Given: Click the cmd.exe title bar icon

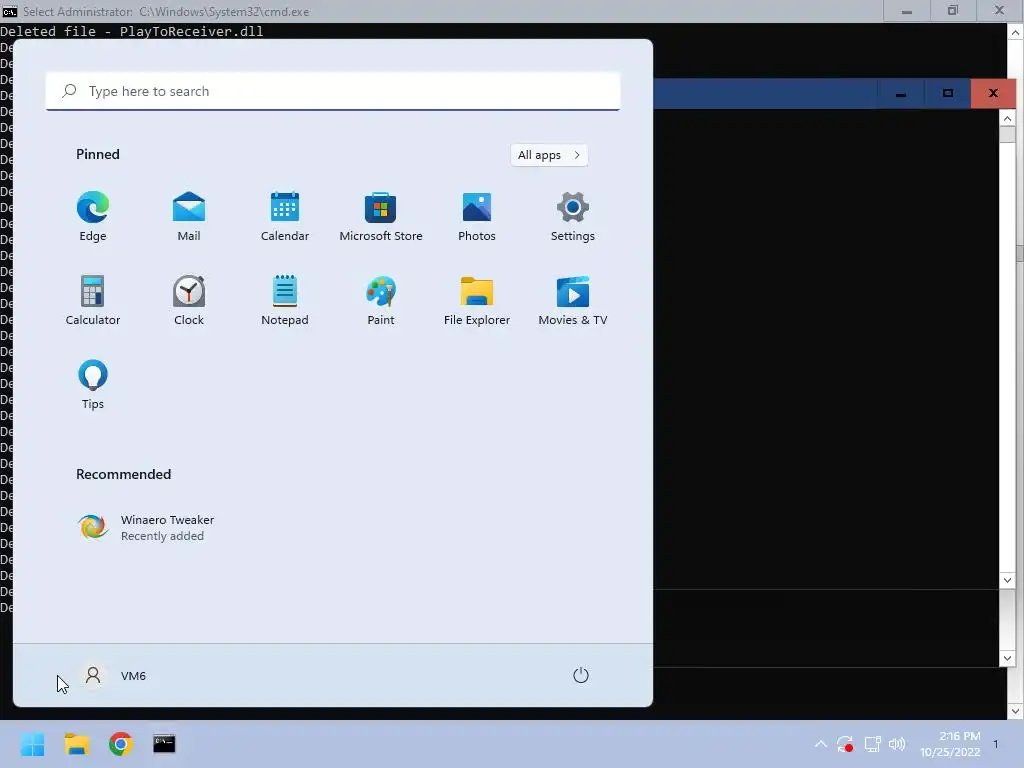Looking at the screenshot, I should (10, 11).
